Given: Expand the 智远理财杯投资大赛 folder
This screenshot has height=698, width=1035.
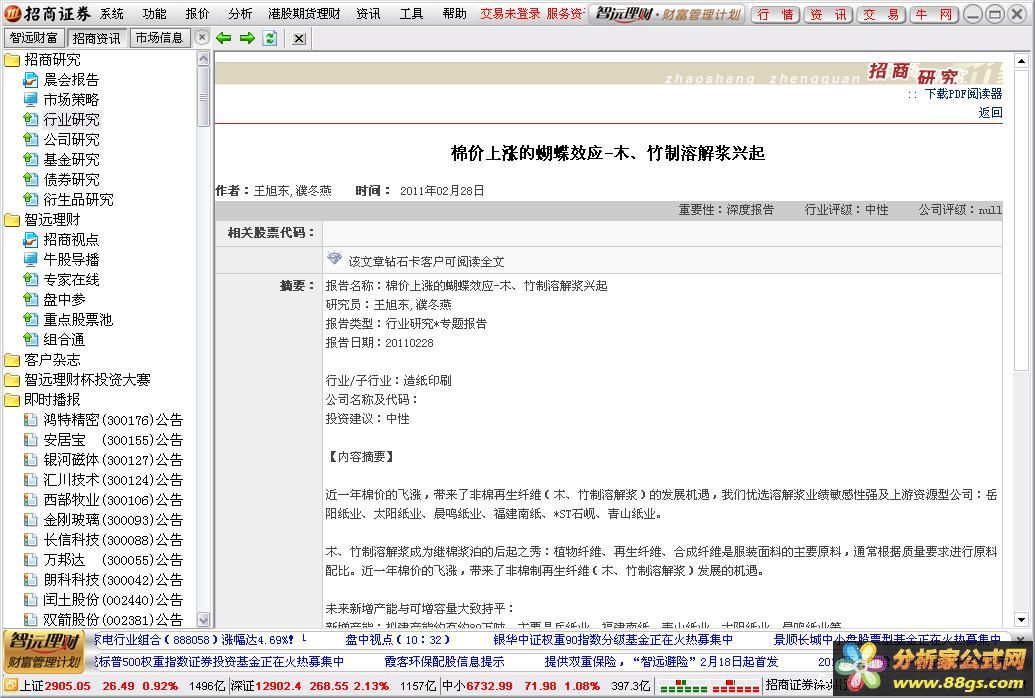Looking at the screenshot, I should pyautogui.click(x=12, y=380).
